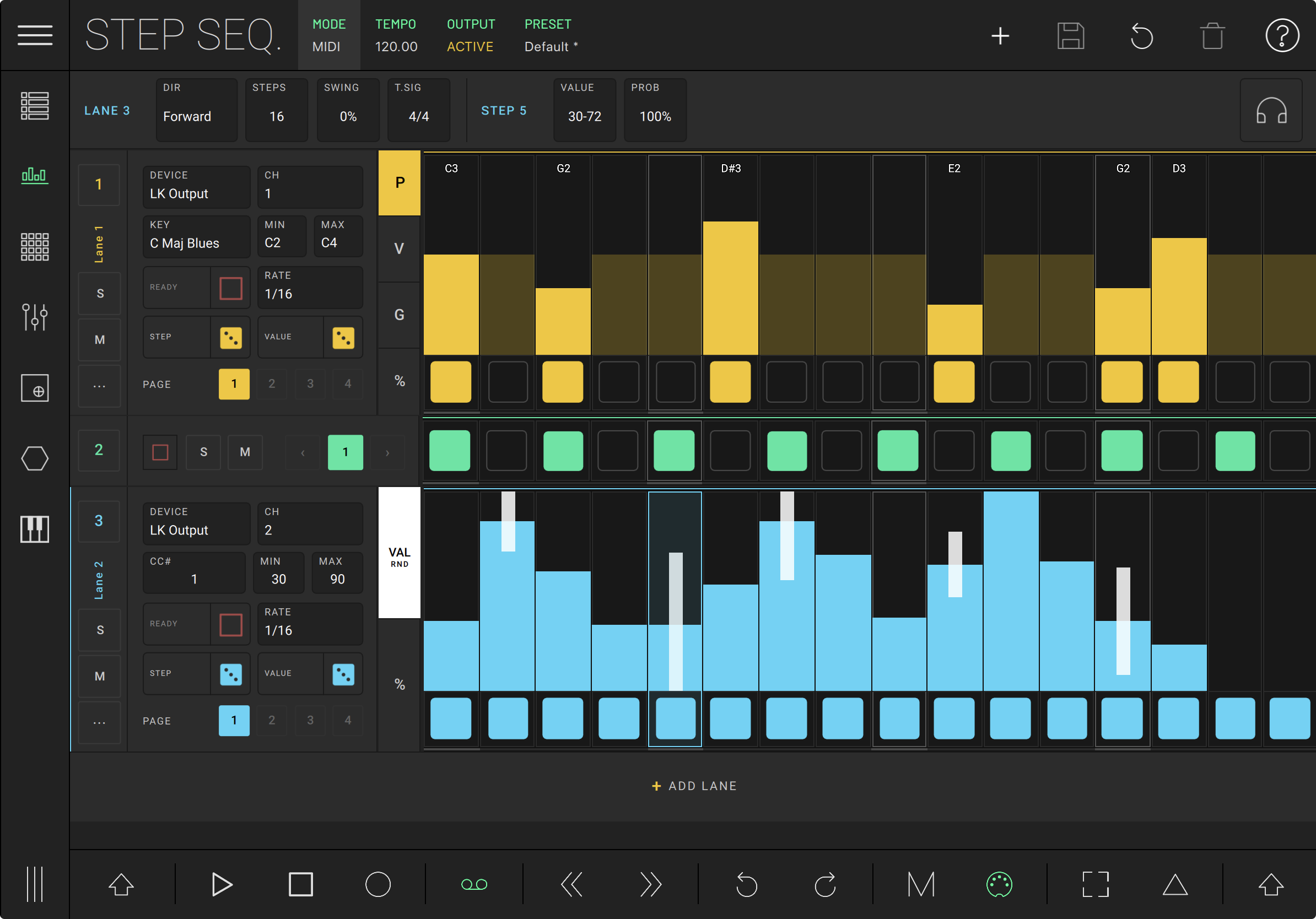Mute Lane 1 with M button
This screenshot has width=1316, height=919.
coord(100,340)
